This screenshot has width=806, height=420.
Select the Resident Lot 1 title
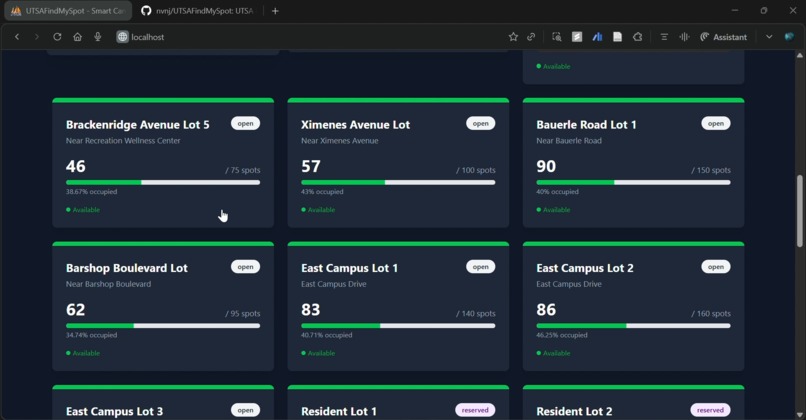339,412
